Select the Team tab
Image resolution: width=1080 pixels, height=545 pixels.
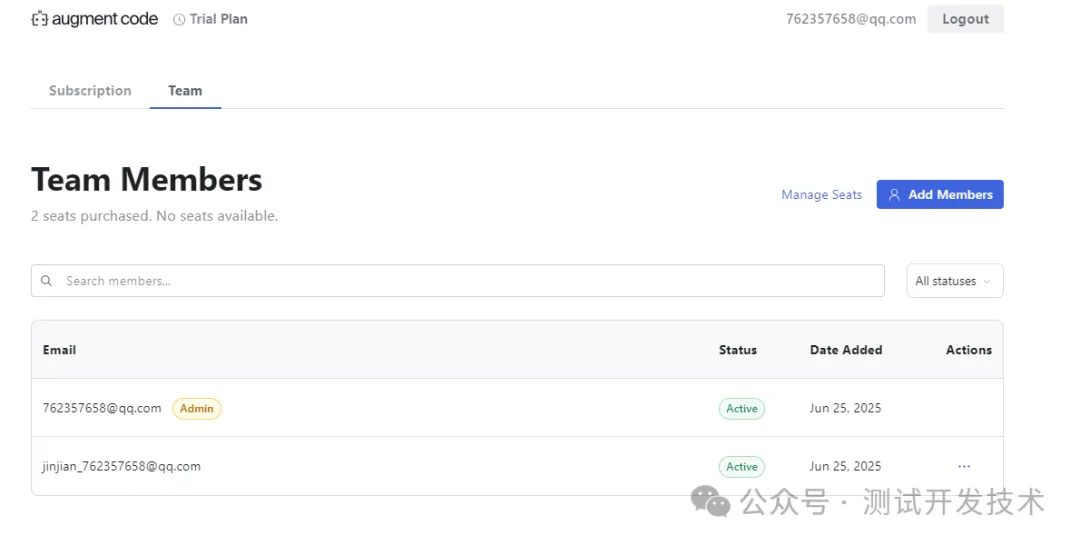click(x=185, y=90)
